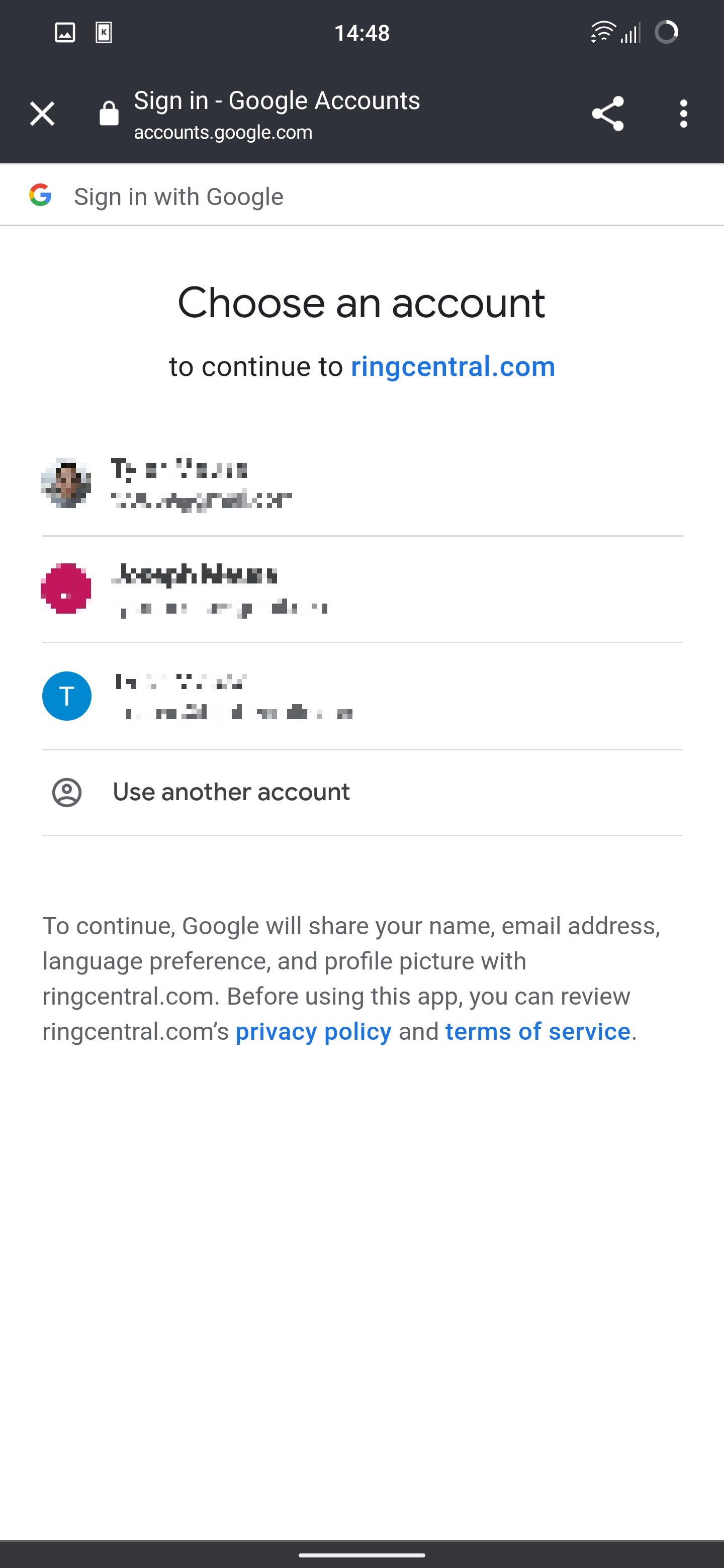
Task: Choose "Use another account"
Action: 231,793
